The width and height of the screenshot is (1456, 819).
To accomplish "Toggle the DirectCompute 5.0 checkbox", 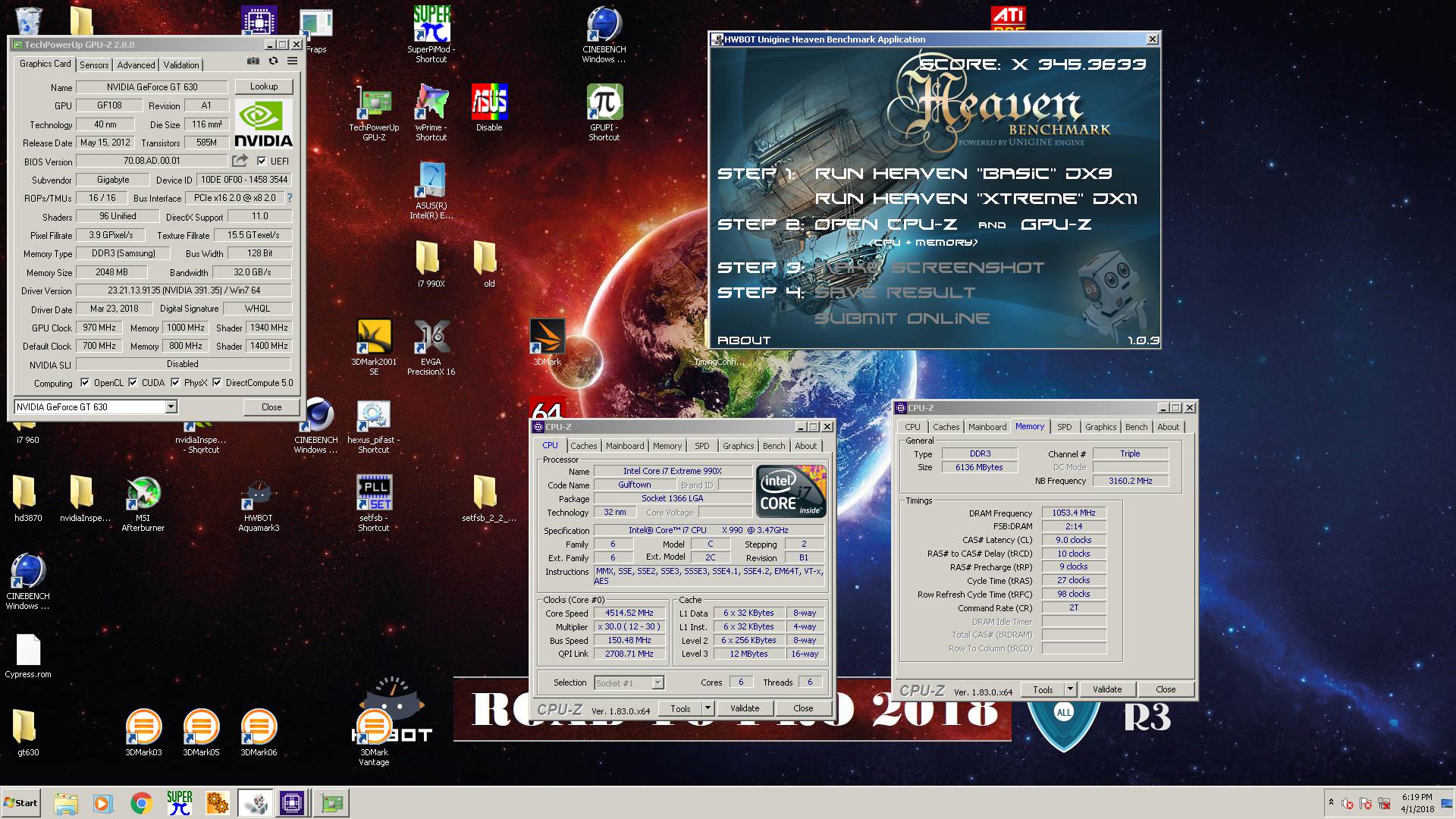I will click(x=217, y=383).
